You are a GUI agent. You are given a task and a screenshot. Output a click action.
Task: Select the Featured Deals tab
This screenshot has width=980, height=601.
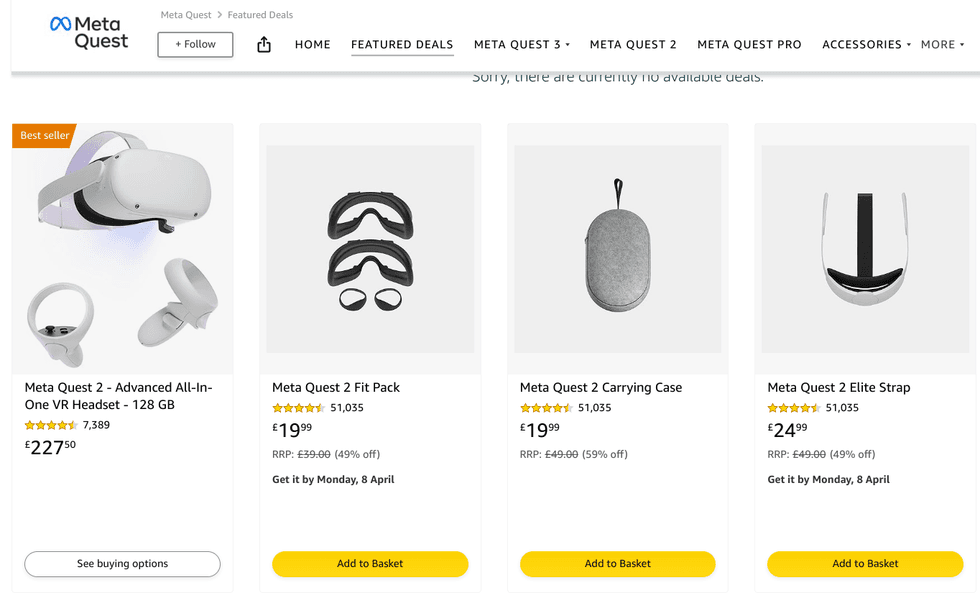pyautogui.click(x=402, y=45)
